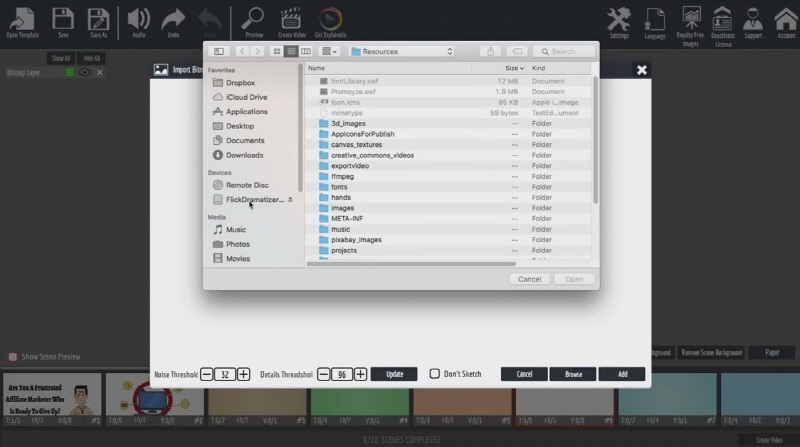Select scene #1 thumbnail in timeline

(x=52, y=399)
